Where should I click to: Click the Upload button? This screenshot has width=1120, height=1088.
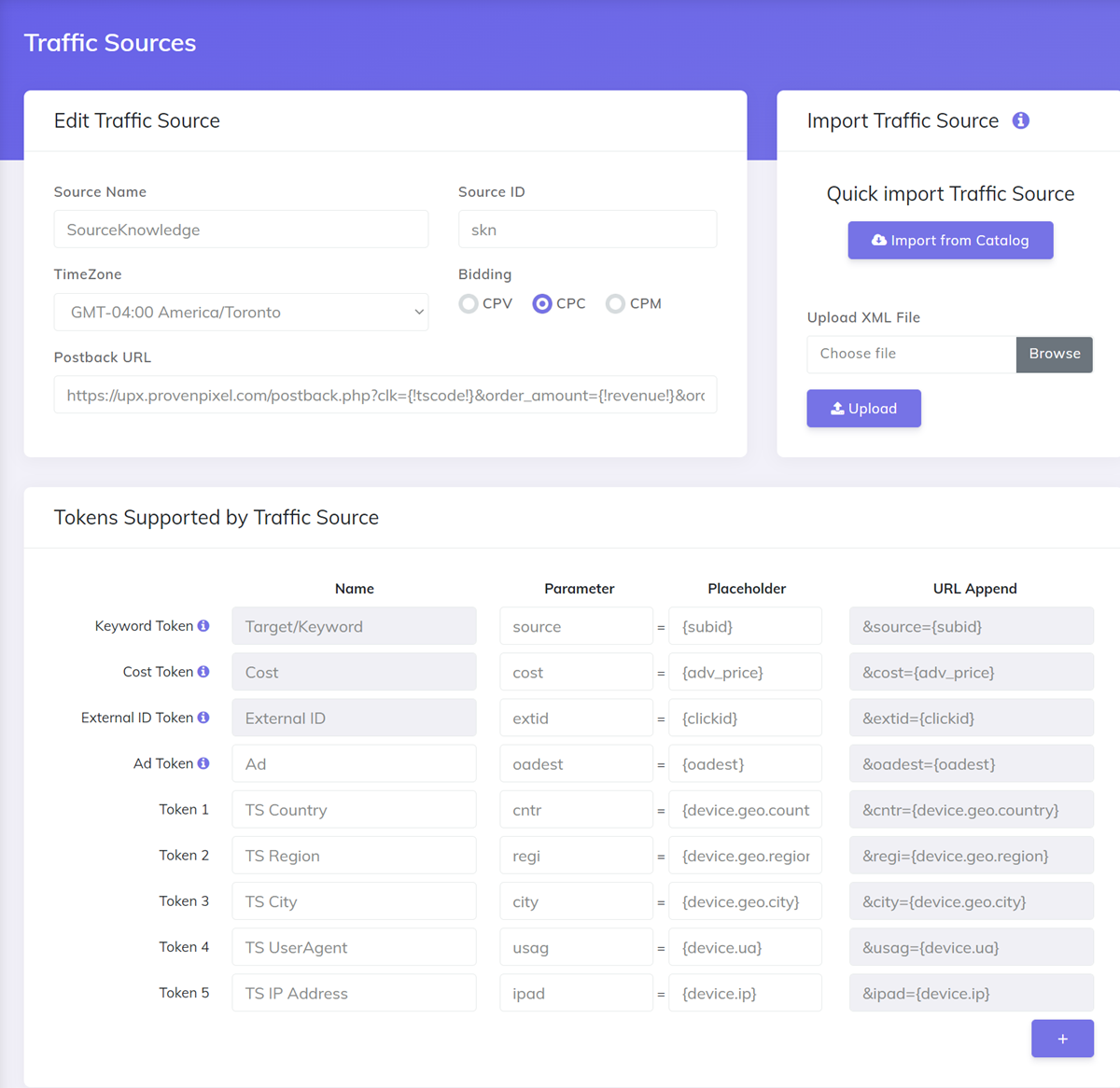click(863, 408)
